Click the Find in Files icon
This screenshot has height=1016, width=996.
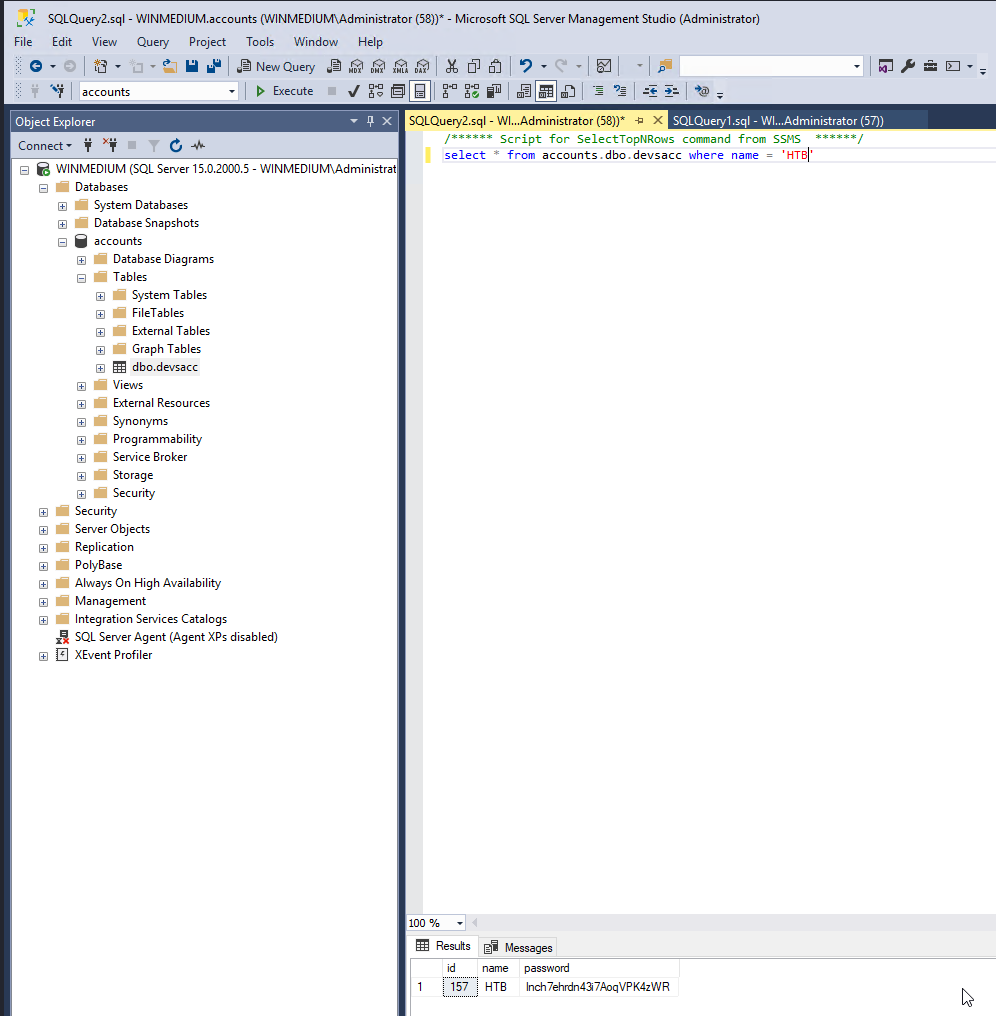[665, 66]
